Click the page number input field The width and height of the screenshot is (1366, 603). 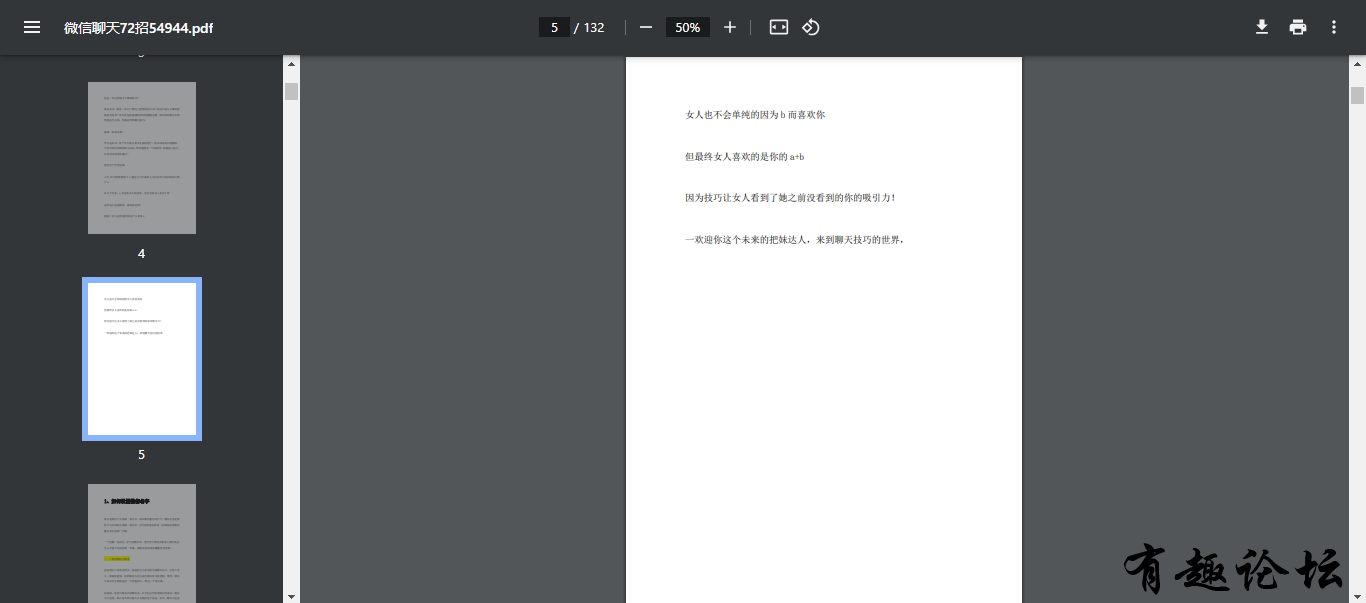tap(554, 27)
